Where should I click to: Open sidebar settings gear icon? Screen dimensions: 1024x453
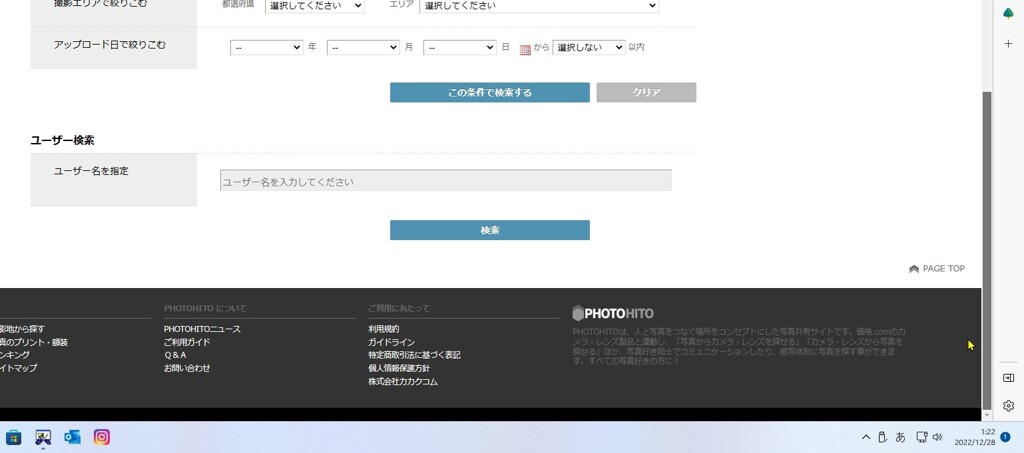[1008, 406]
